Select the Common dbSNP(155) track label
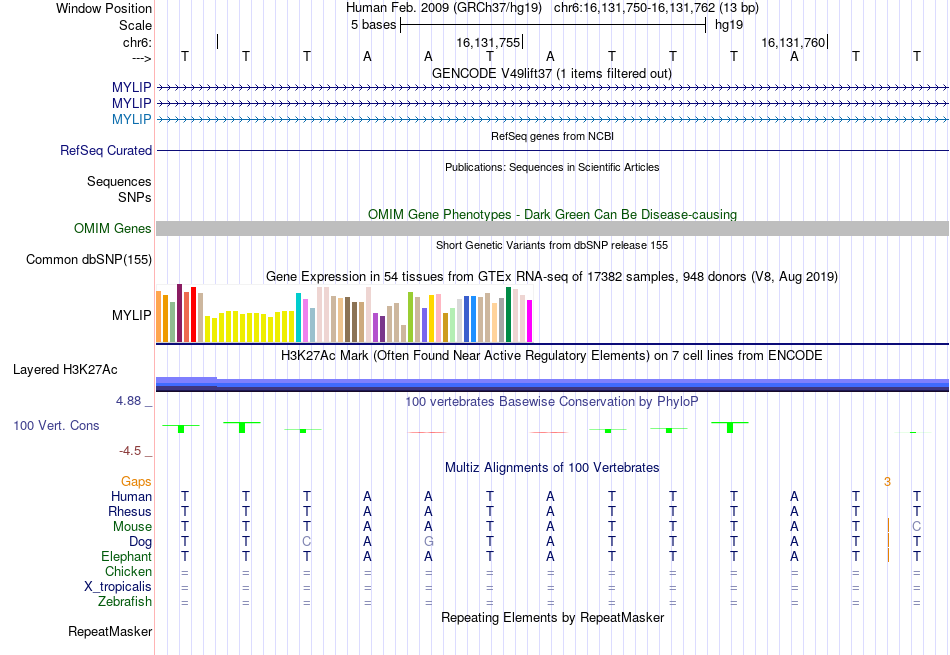The image size is (950, 655). 89,259
